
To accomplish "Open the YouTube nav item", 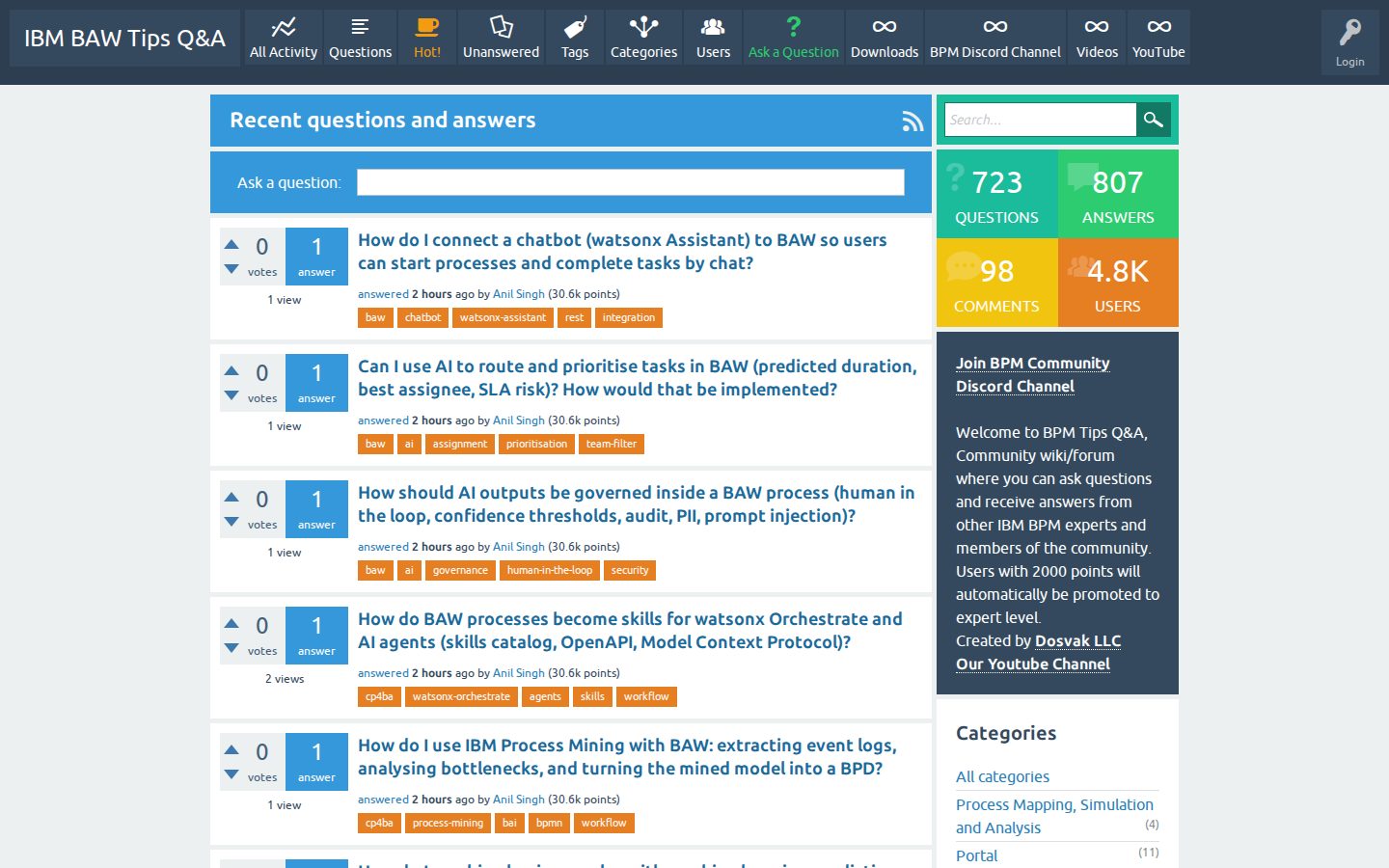I will tap(1158, 38).
